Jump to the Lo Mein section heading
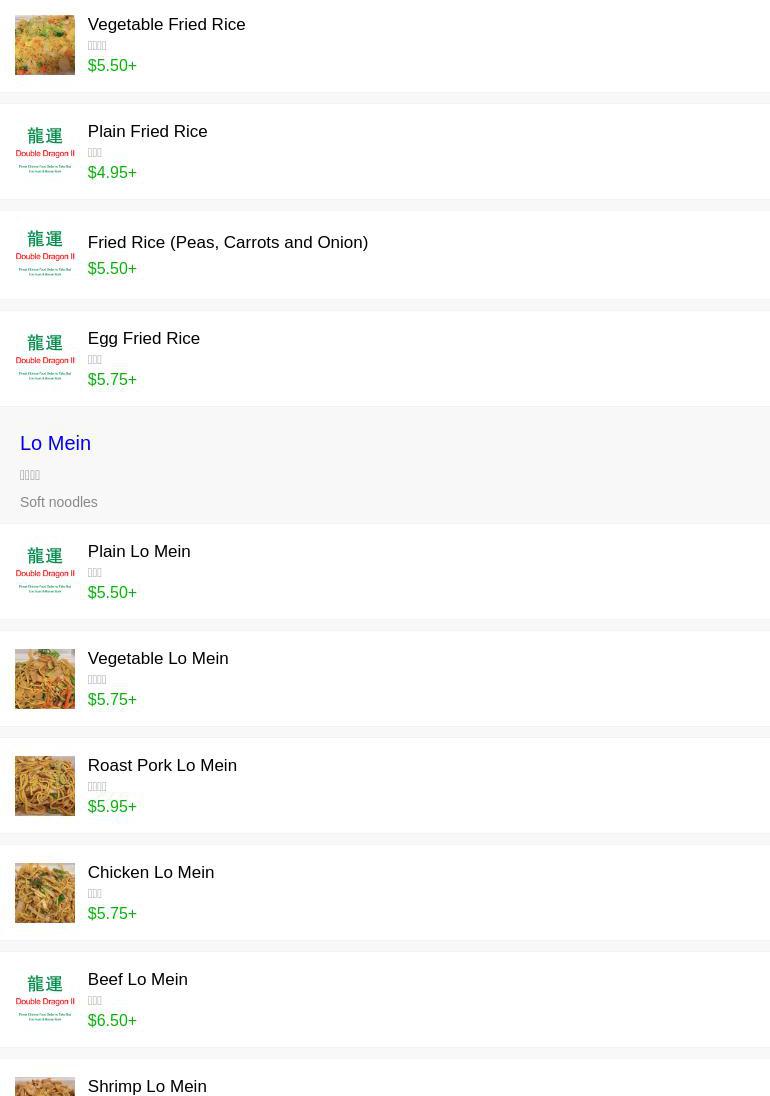The width and height of the screenshot is (770, 1096). [x=55, y=443]
